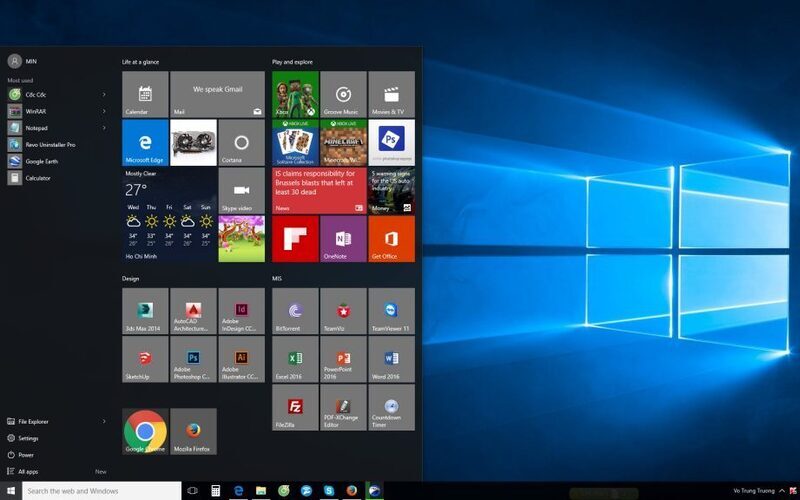Viewport: 800px width, 500px height.
Task: Click the Play and explore group header
Action: [x=292, y=62]
